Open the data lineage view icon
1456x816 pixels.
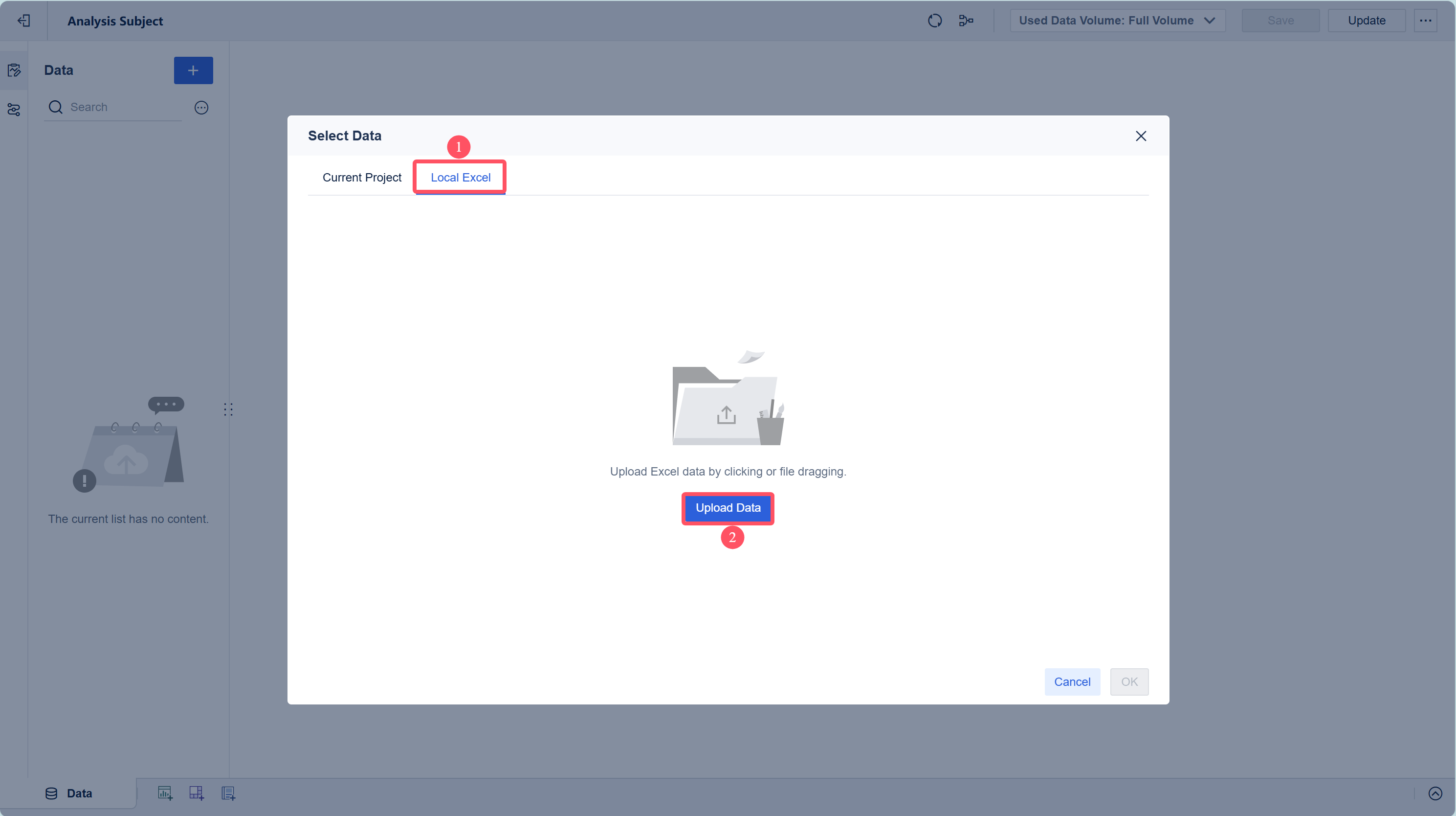pyautogui.click(x=966, y=21)
